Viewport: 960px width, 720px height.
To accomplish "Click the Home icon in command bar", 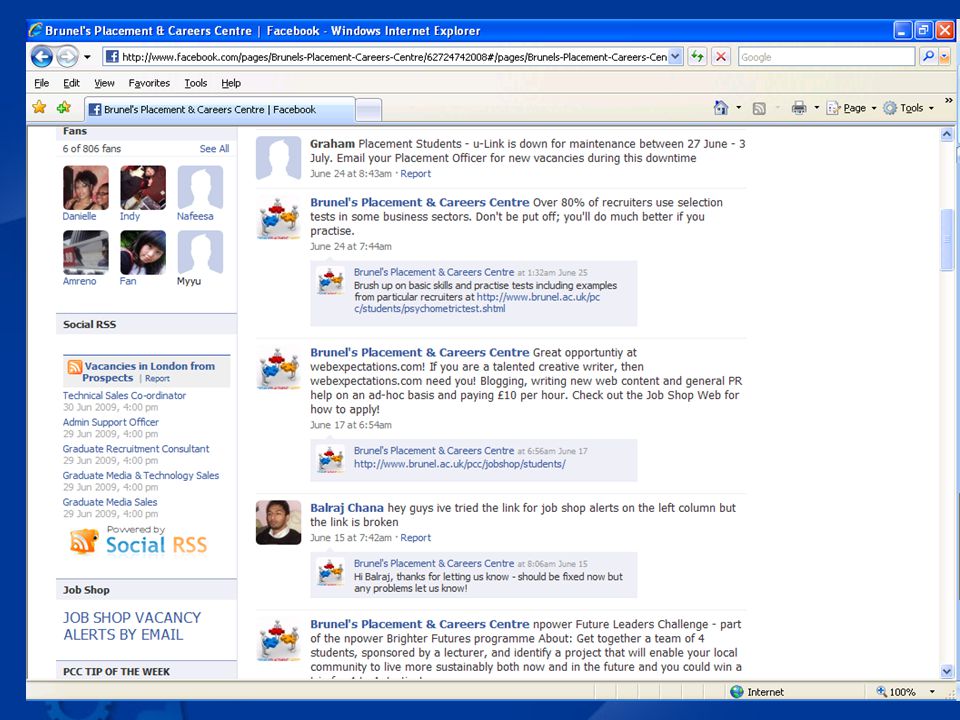I will 721,108.
